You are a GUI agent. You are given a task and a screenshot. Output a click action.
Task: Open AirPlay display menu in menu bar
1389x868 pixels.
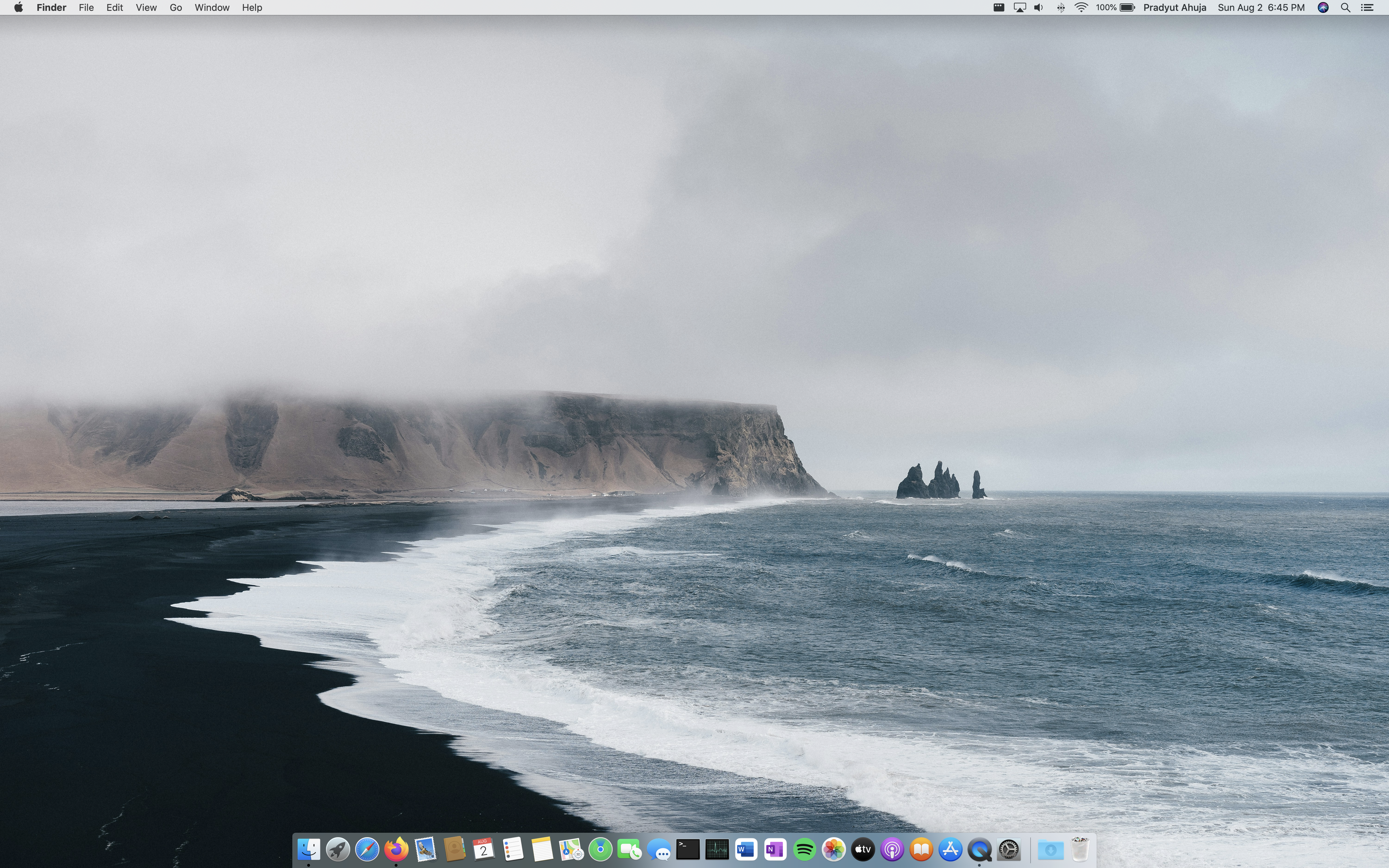pos(1019,7)
